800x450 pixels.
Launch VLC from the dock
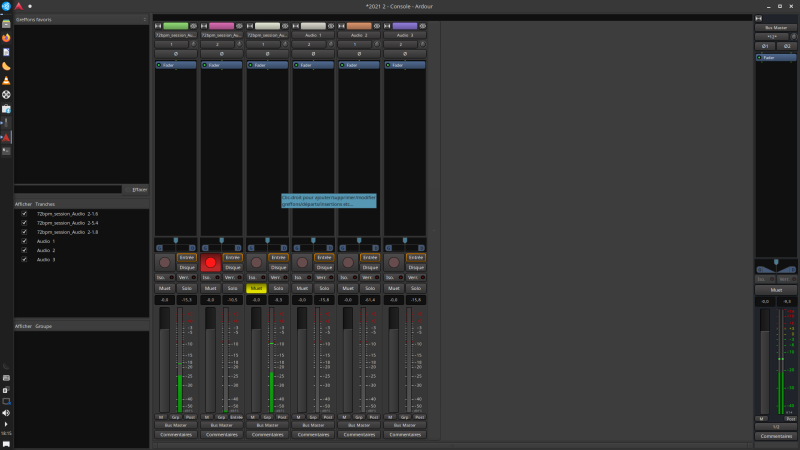pyautogui.click(x=6, y=79)
